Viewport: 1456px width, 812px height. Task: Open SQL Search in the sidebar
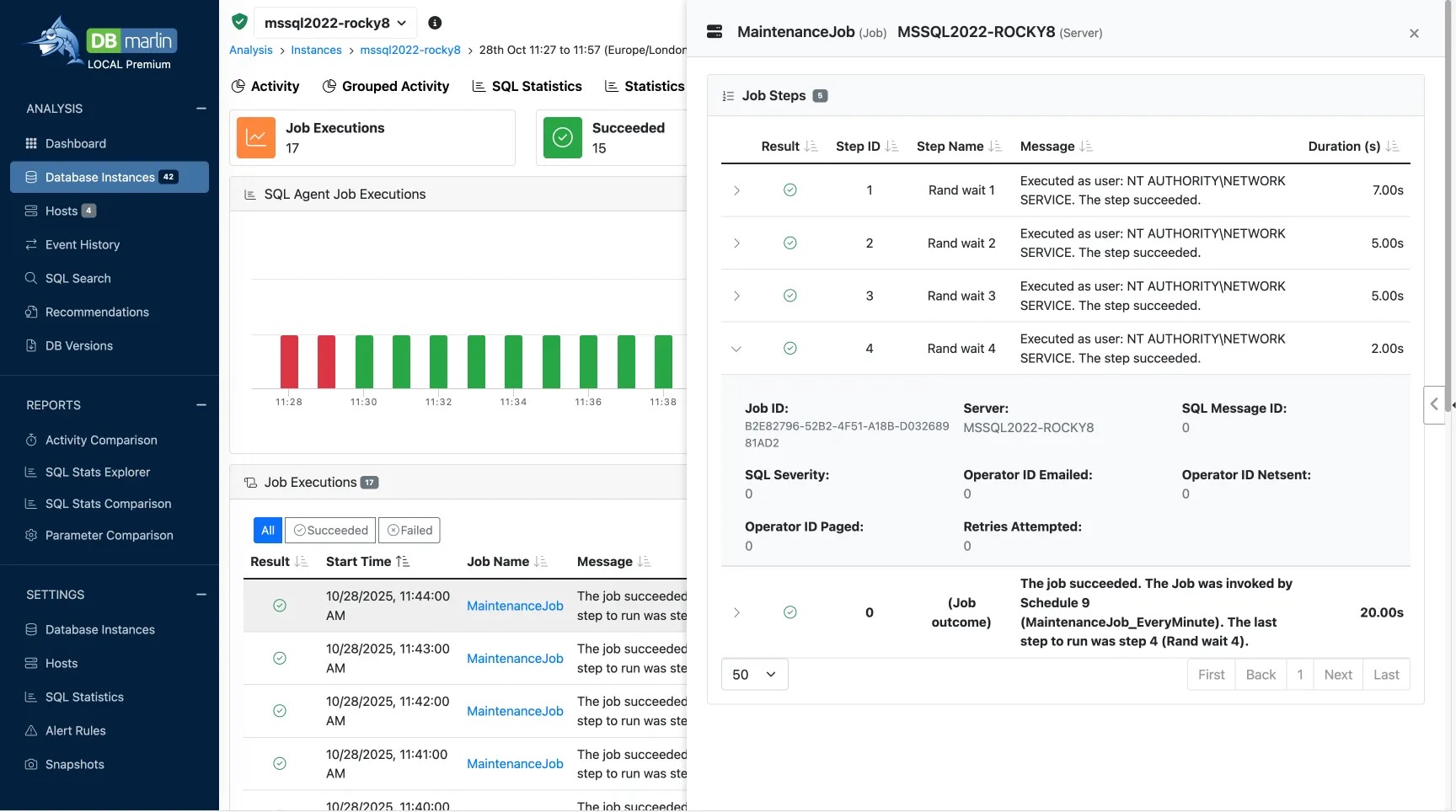pyautogui.click(x=78, y=278)
